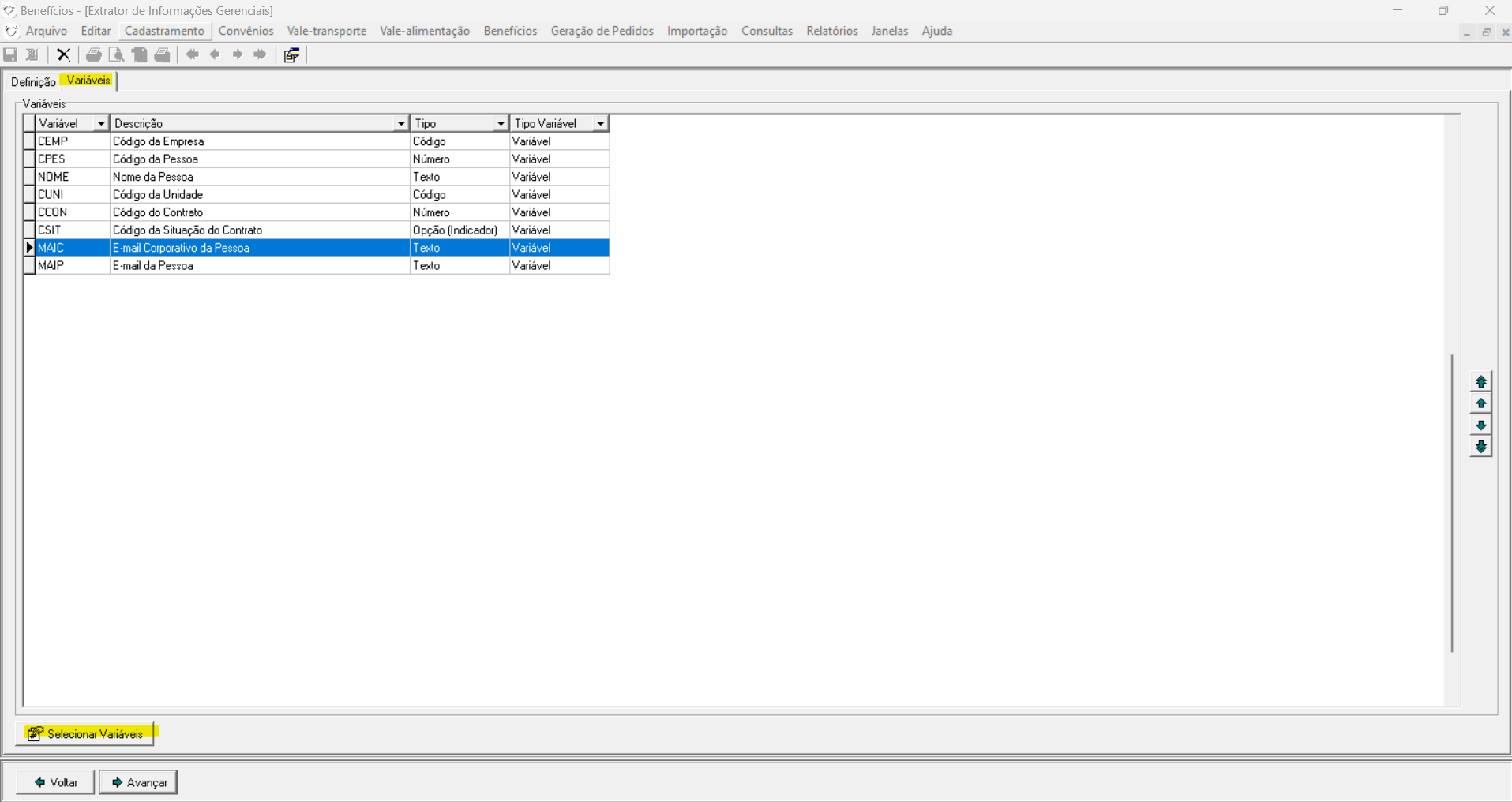Click the Selecionar Variáveis button
Viewport: 1512px width, 802px height.
coord(85,734)
